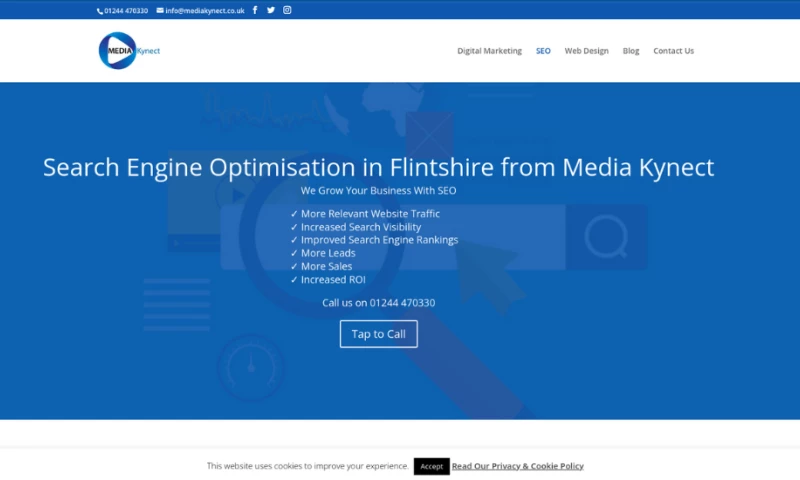800x480 pixels.
Task: Click the 'Improved Search Engine Rankings' bullet
Action: [379, 240]
